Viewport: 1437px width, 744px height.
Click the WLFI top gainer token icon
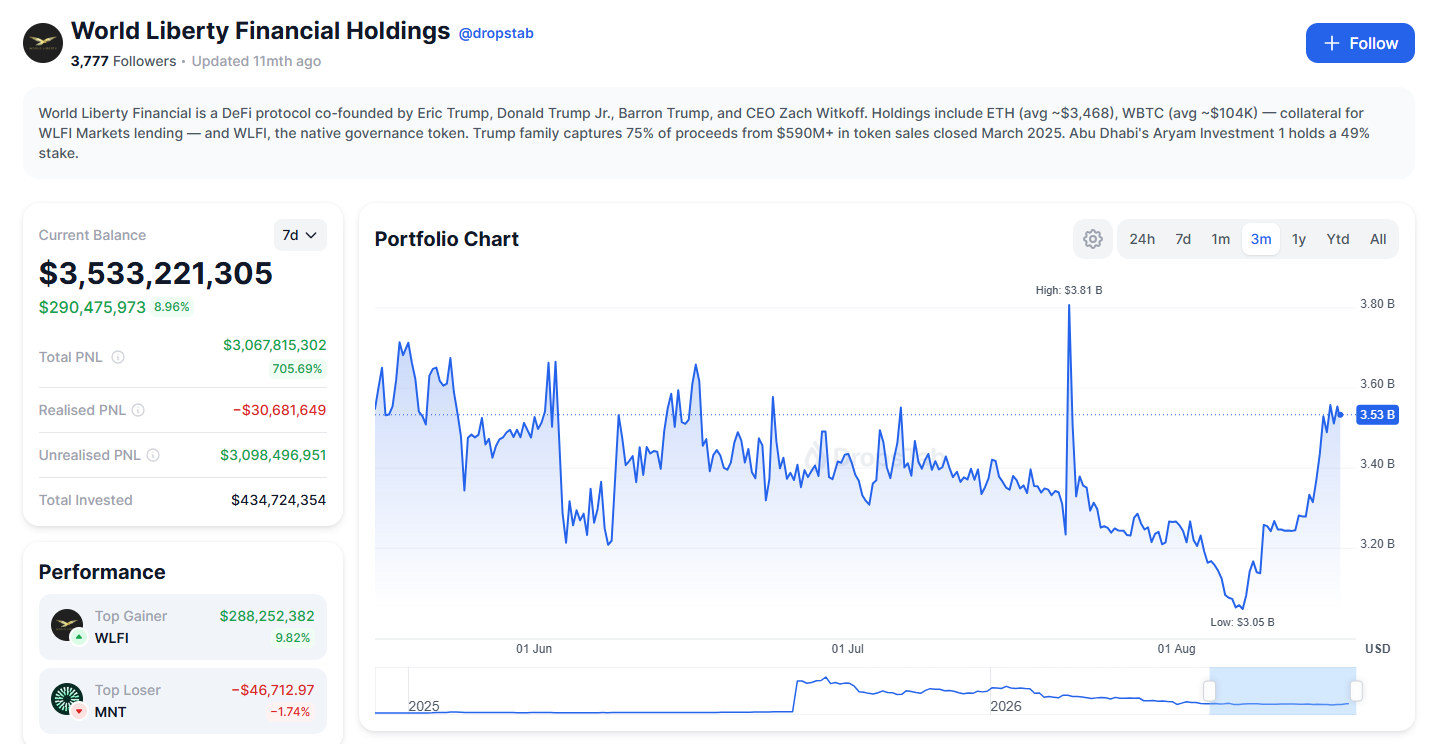pos(67,626)
